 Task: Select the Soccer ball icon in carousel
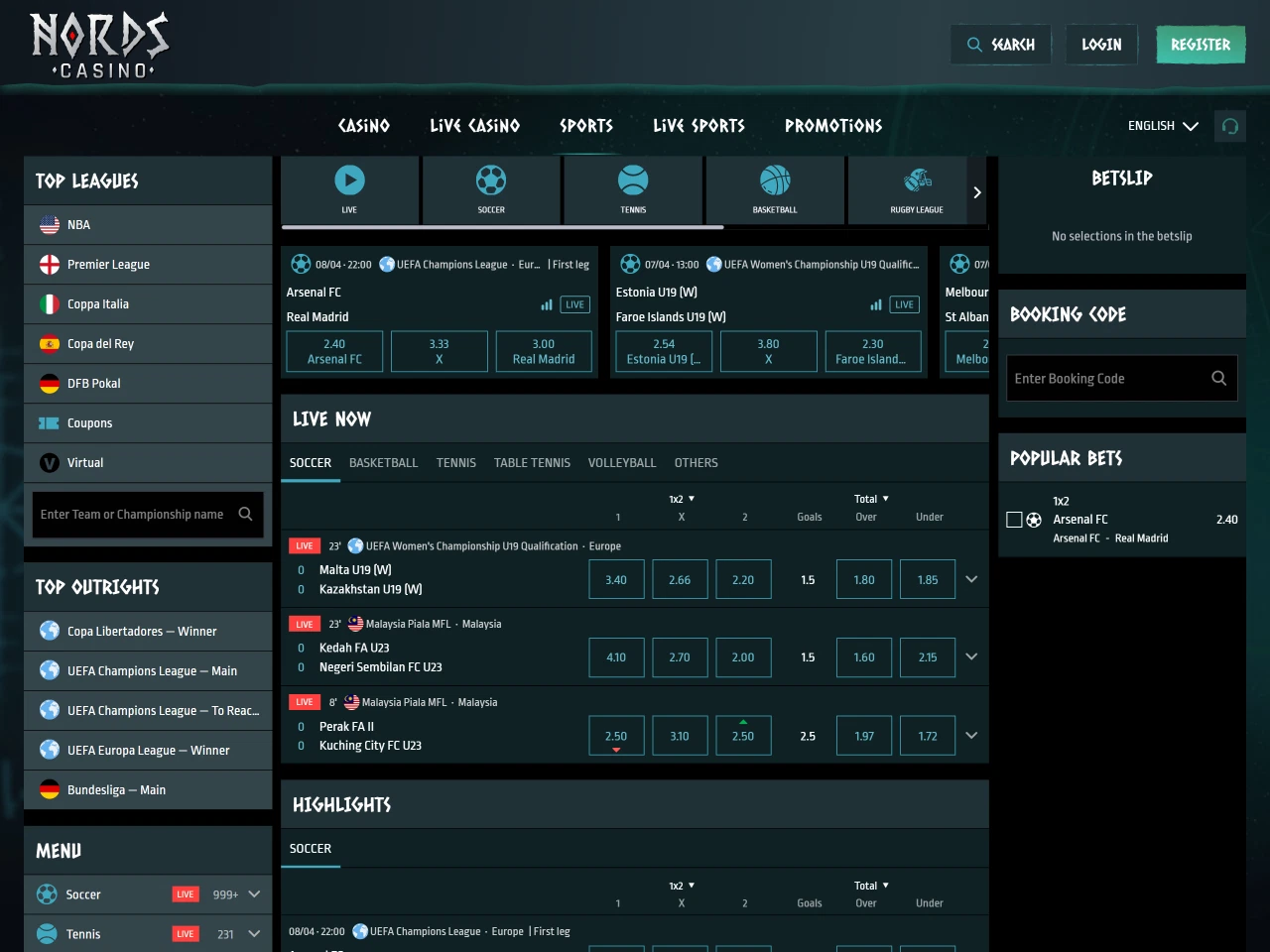(491, 180)
